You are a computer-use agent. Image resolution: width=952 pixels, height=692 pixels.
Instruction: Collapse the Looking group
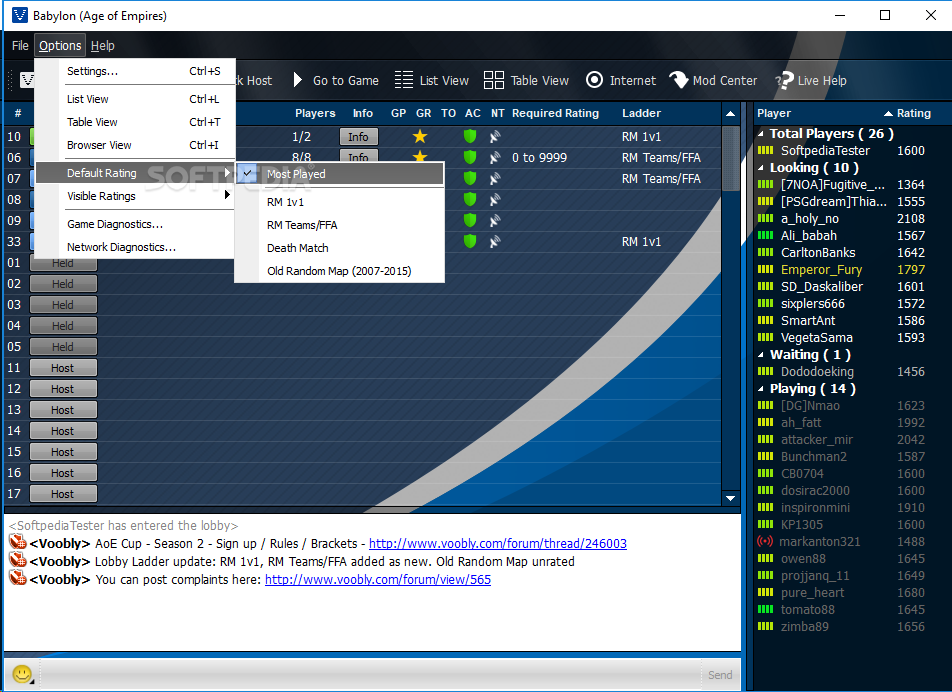761,168
